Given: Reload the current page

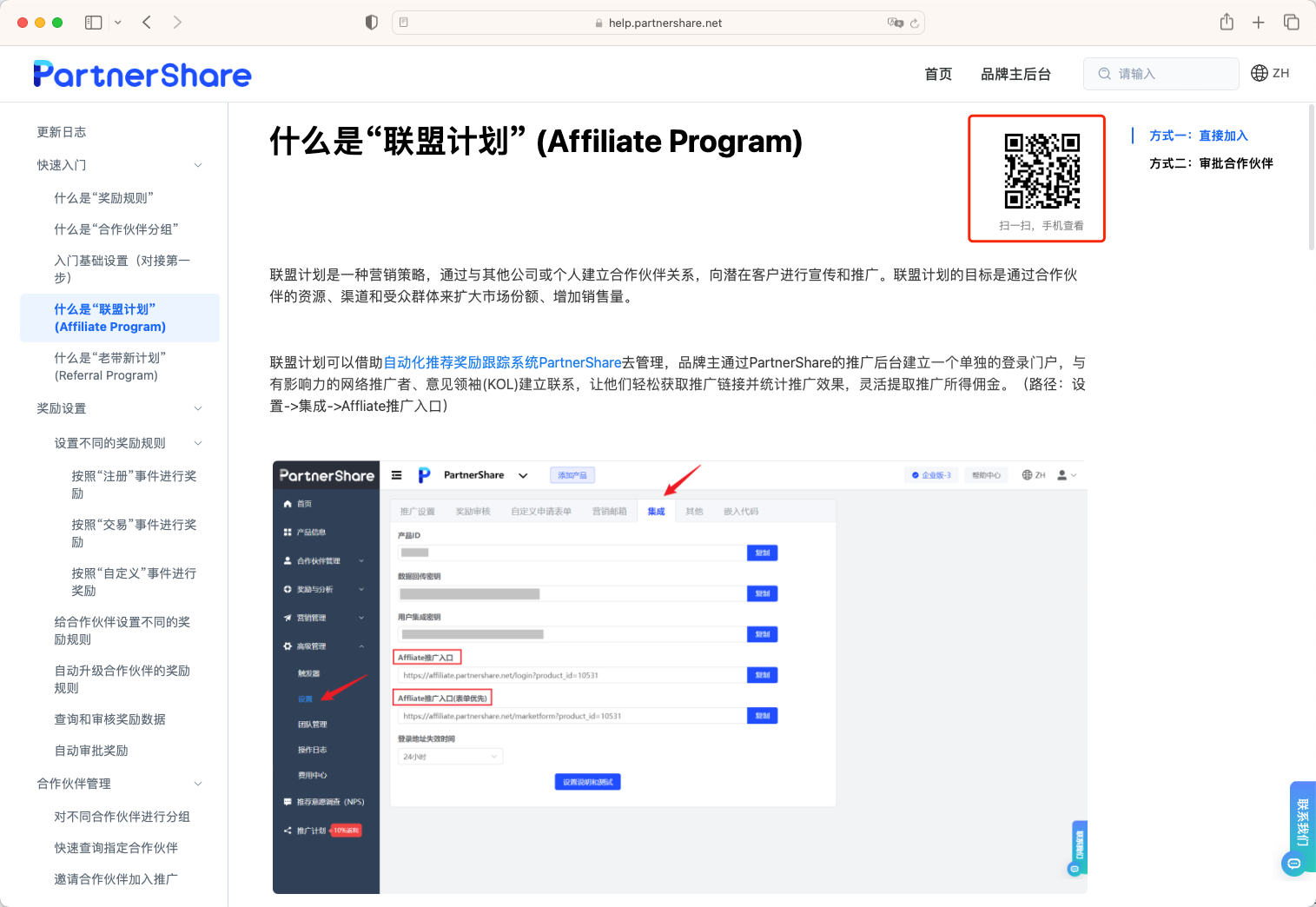Looking at the screenshot, I should click(x=915, y=23).
